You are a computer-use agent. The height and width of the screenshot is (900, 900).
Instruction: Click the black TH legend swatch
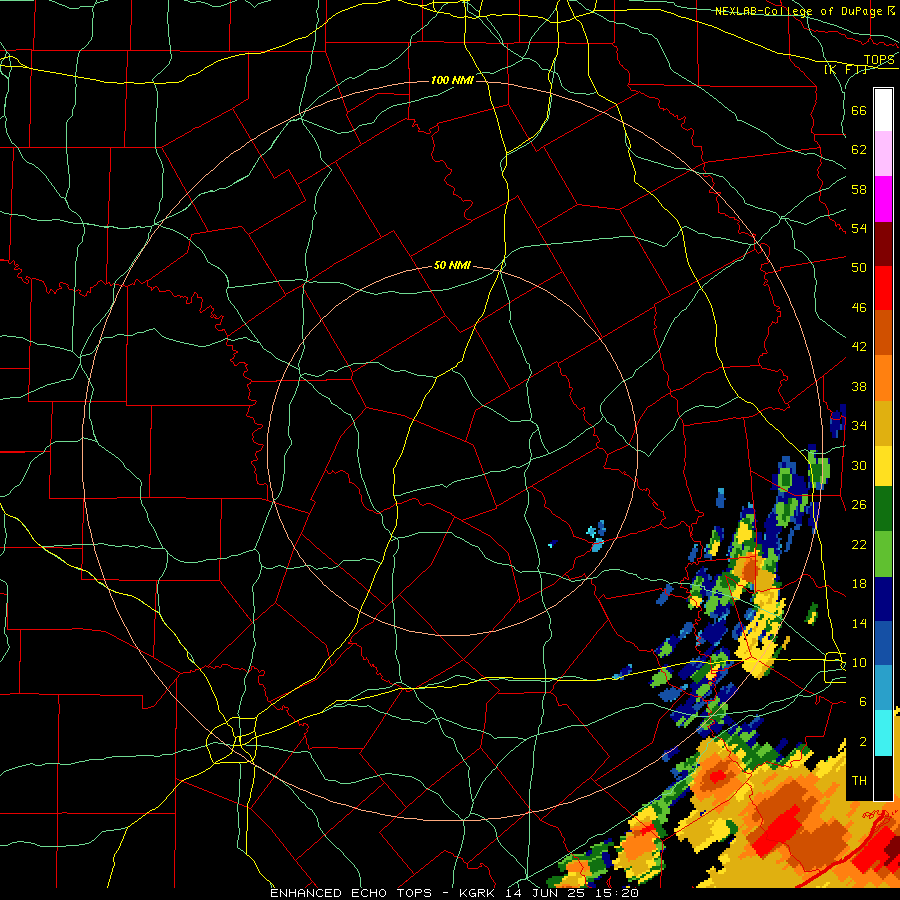pyautogui.click(x=883, y=777)
